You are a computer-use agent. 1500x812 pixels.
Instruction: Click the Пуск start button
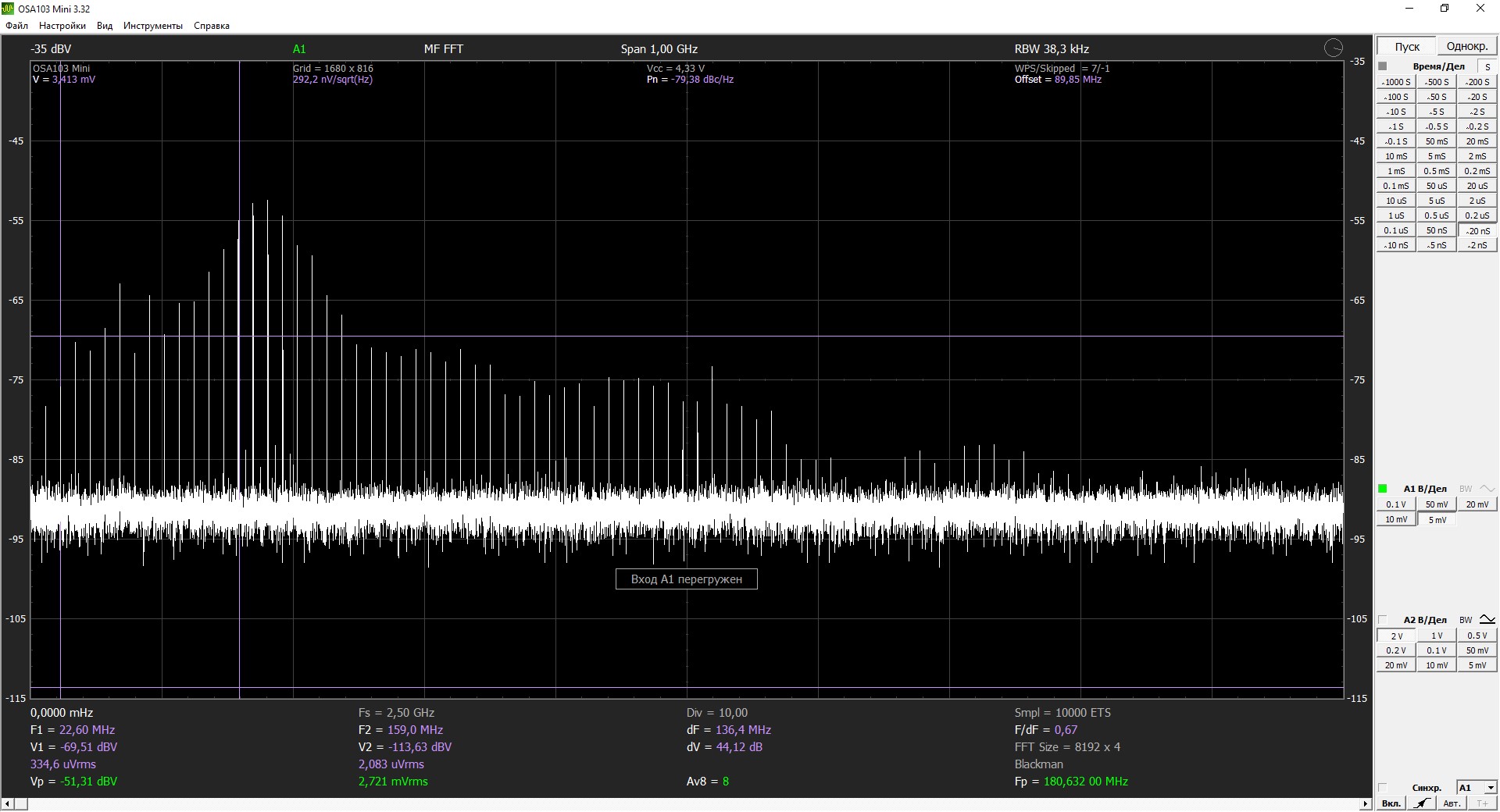click(1407, 46)
